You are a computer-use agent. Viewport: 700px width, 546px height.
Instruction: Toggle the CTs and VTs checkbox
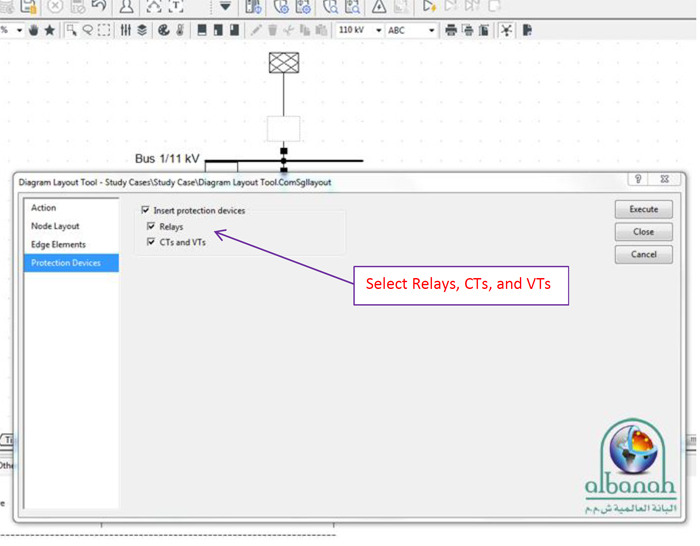[x=152, y=243]
